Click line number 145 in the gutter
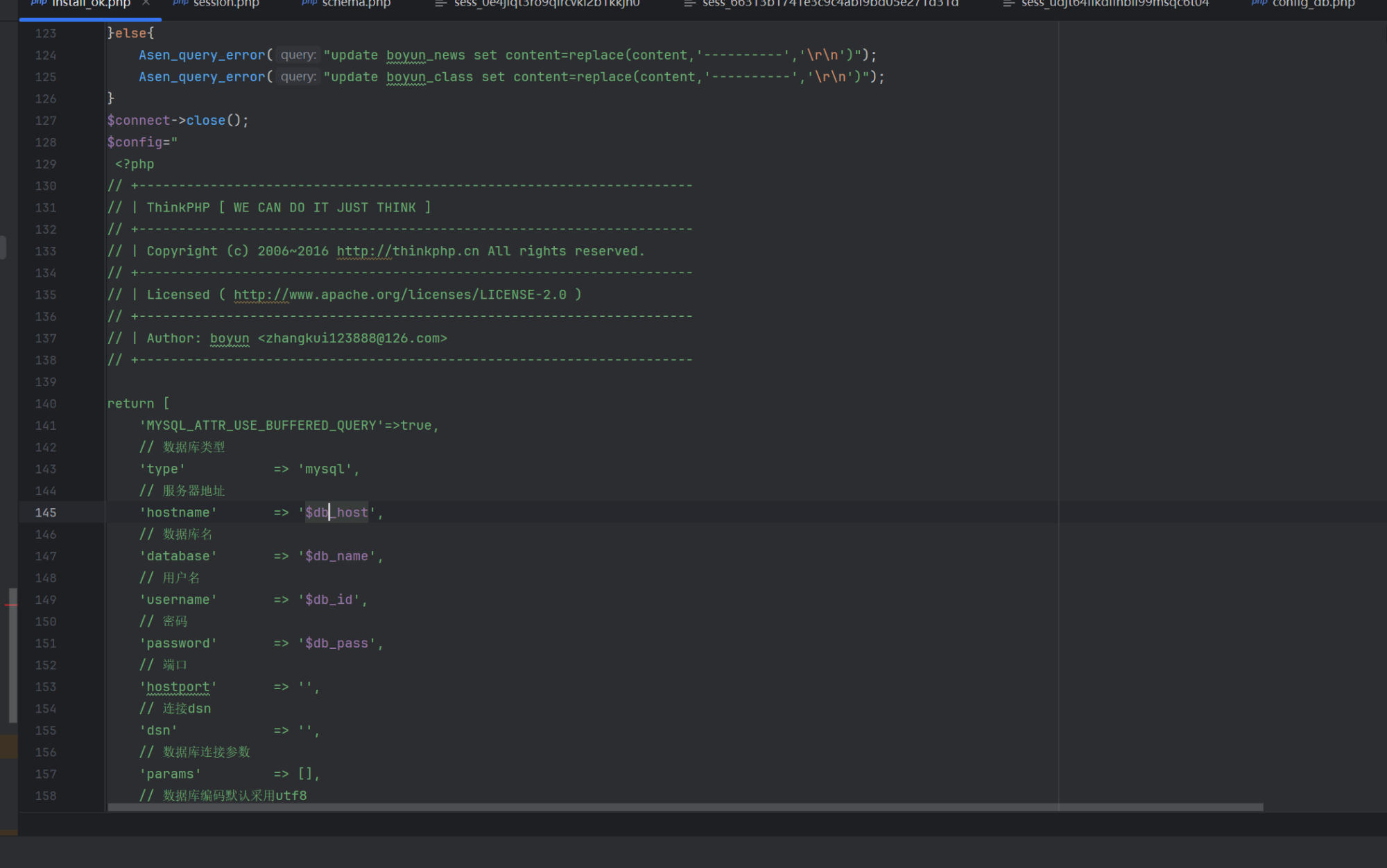1387x868 pixels. coord(46,512)
